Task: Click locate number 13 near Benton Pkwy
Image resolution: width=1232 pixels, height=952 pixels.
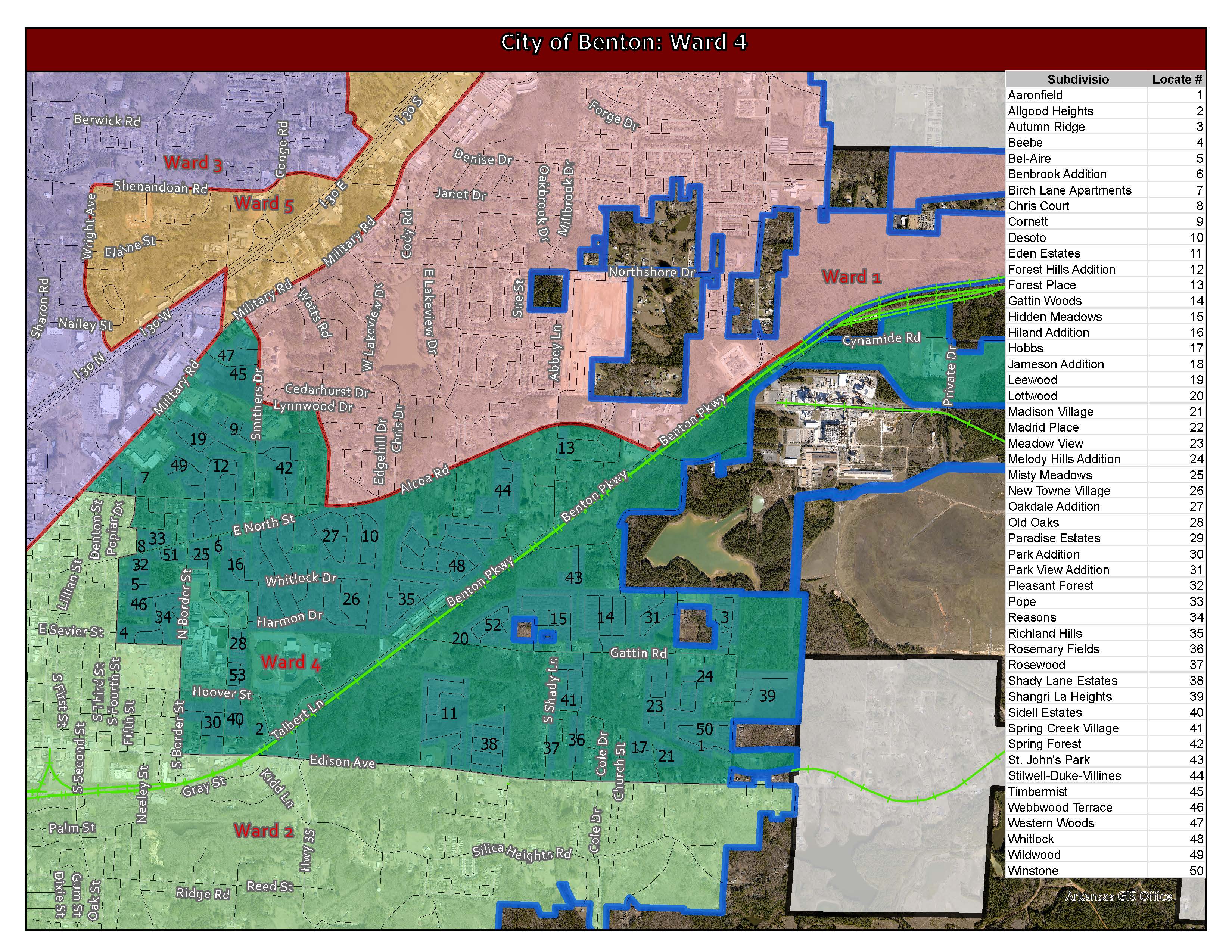Action: point(566,448)
